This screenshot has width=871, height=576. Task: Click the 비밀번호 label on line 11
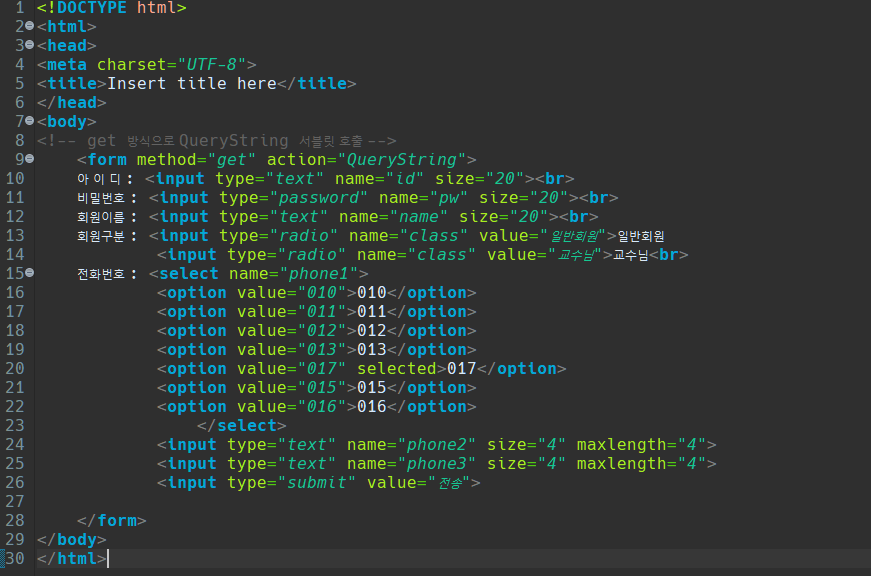click(x=101, y=198)
